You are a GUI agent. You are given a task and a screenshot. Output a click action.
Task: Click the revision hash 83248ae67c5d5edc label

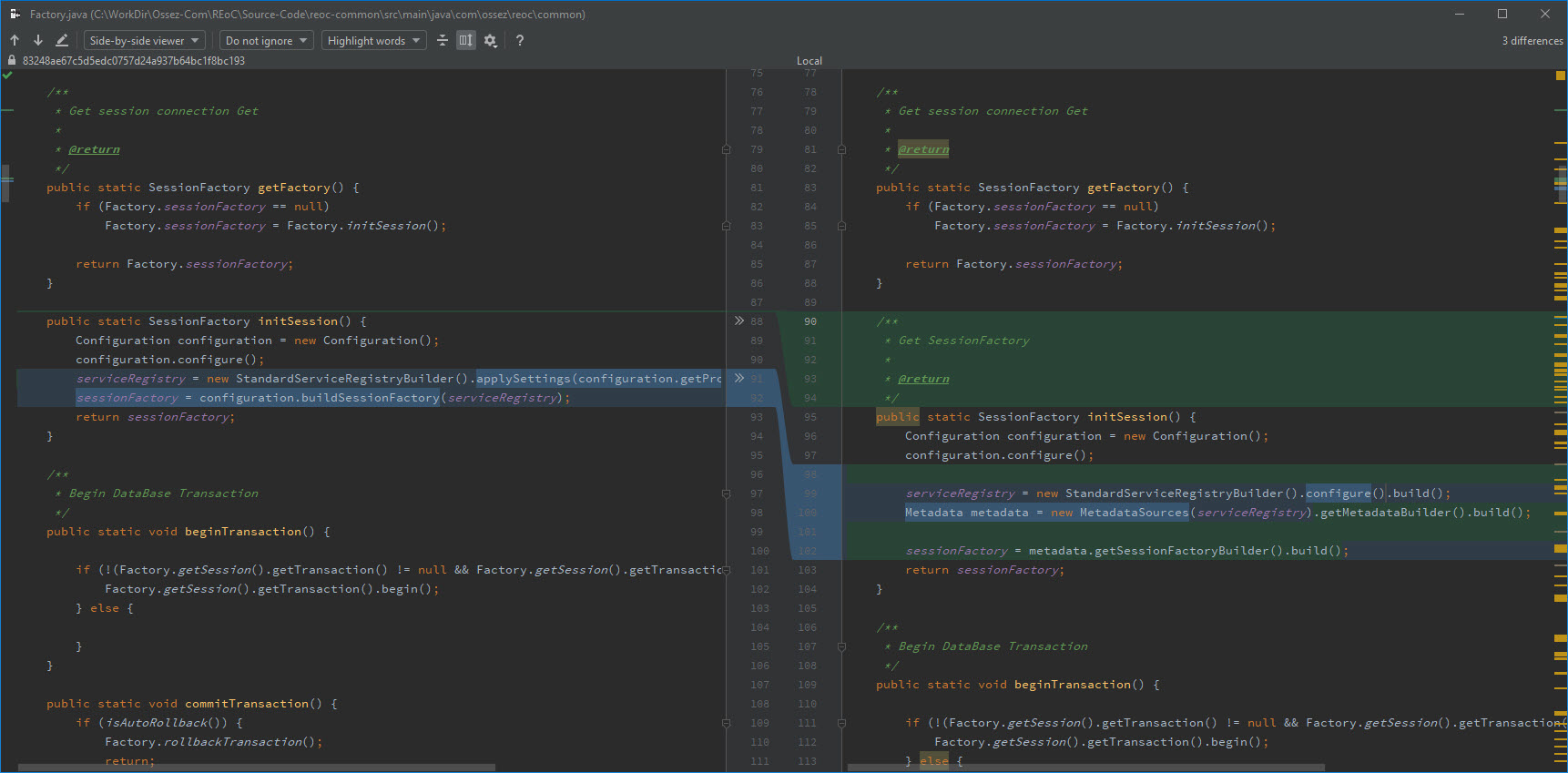click(134, 61)
